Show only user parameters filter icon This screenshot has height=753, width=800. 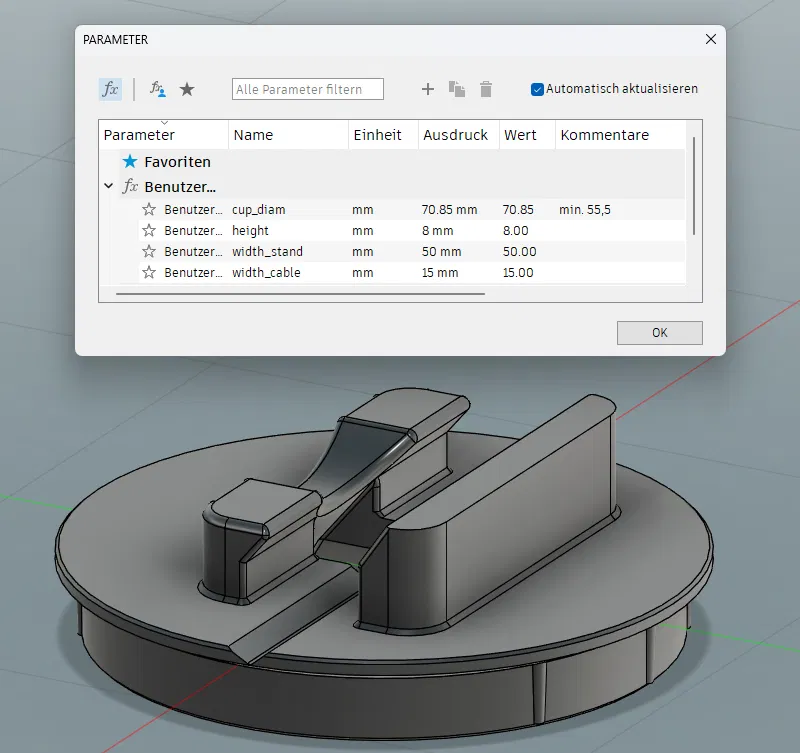158,89
